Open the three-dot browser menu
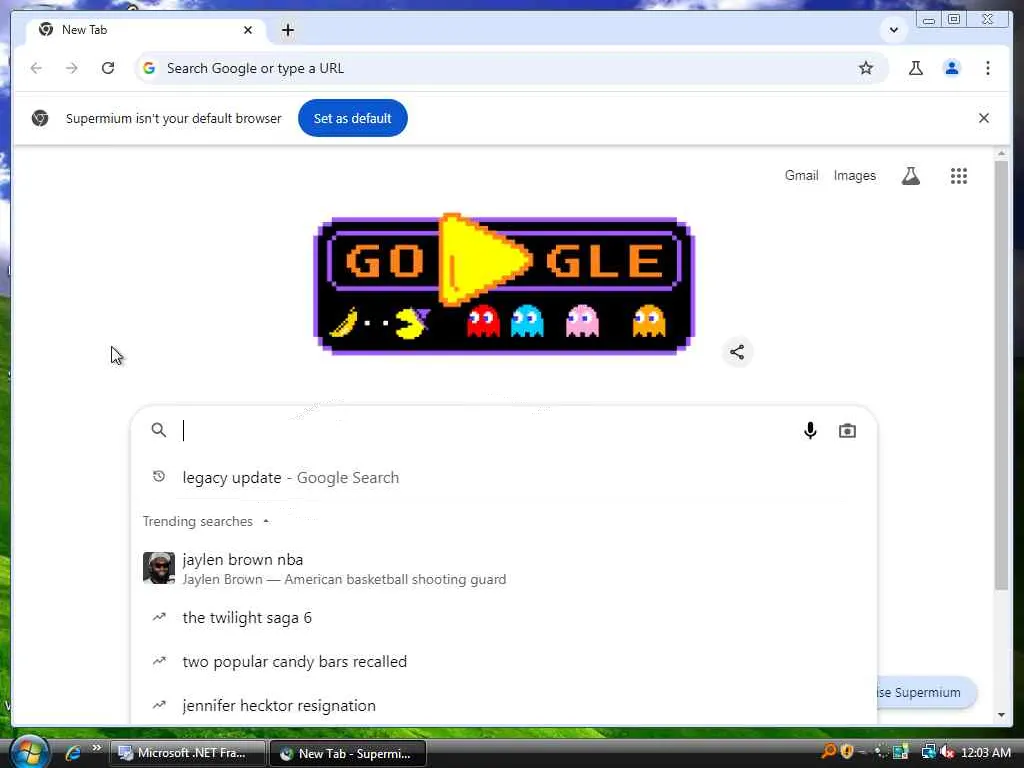The image size is (1024, 768). point(987,68)
